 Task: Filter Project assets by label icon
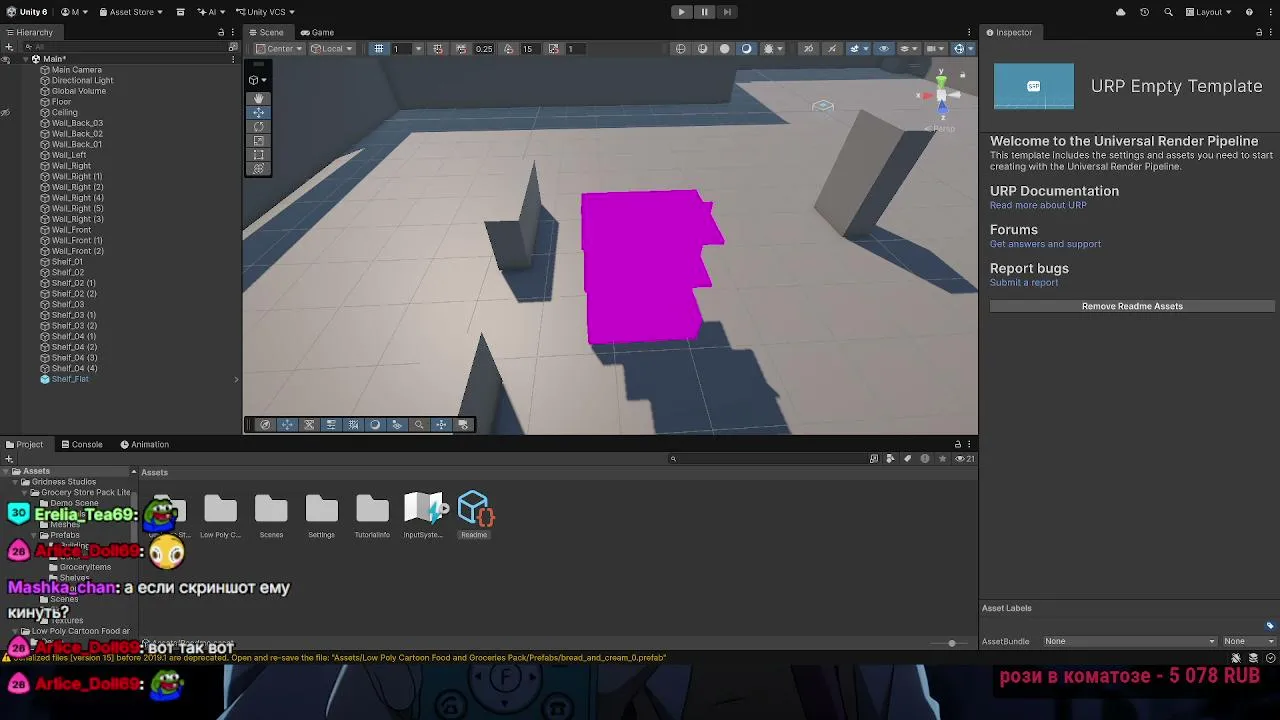[908, 459]
